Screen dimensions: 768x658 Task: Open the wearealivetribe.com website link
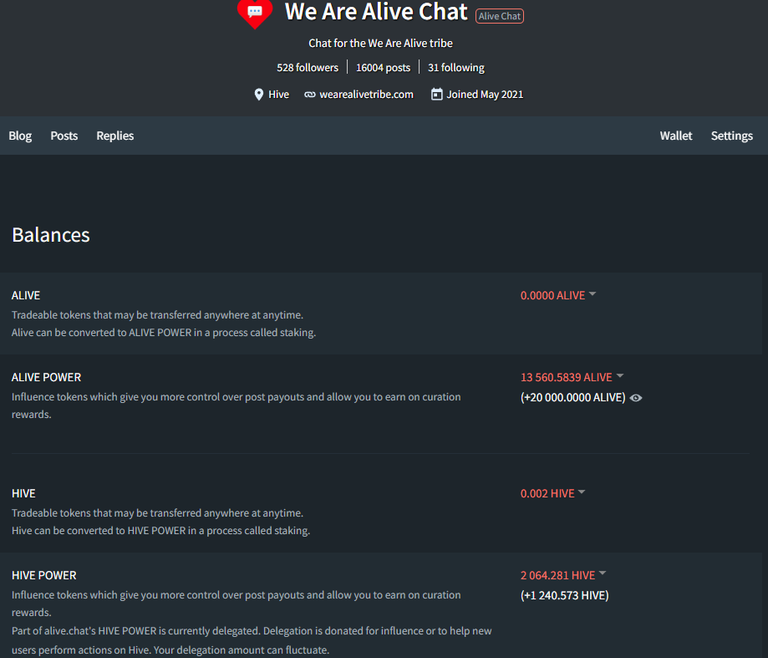(x=366, y=95)
